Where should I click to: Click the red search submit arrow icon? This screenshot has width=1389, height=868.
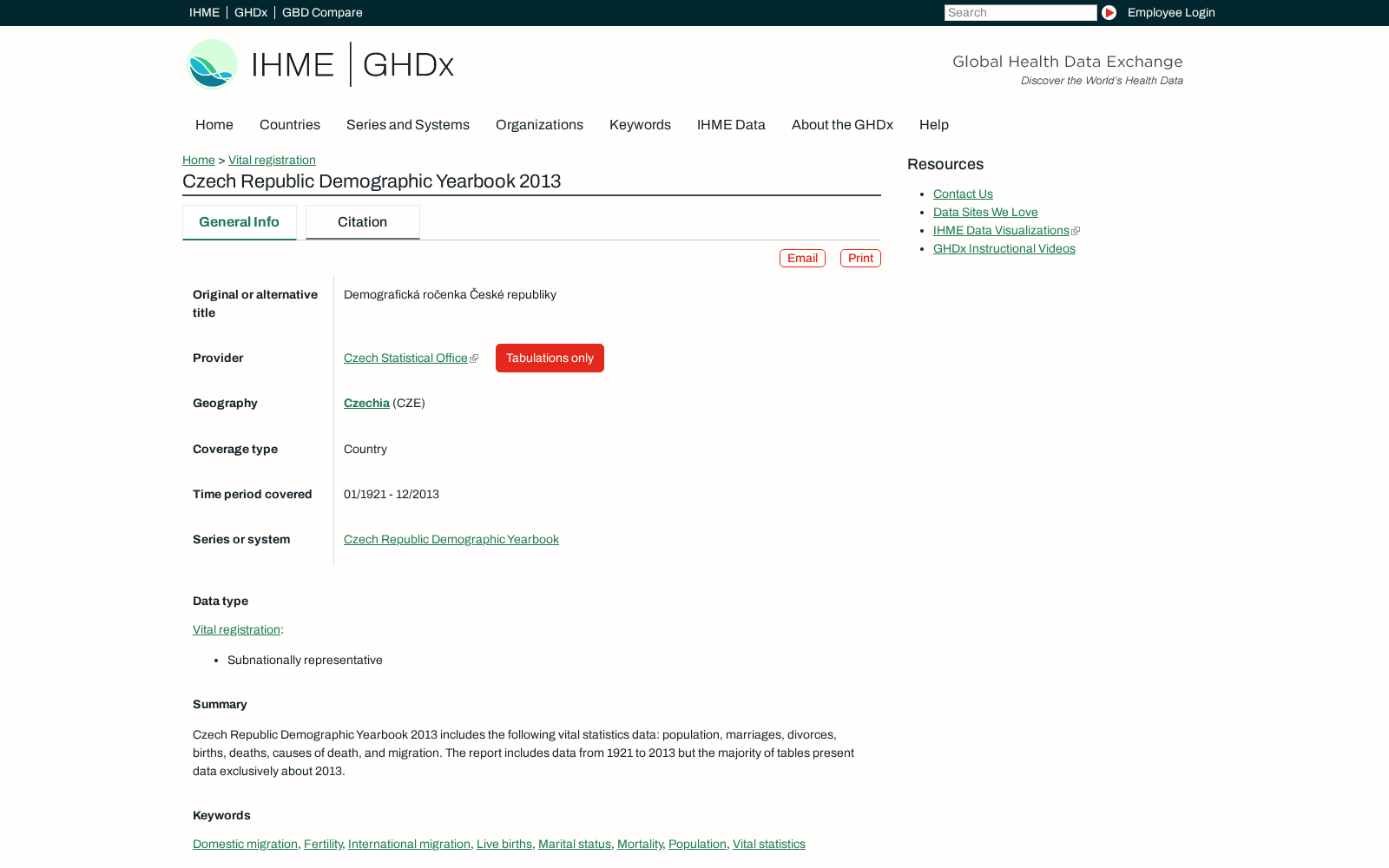pyautogui.click(x=1109, y=12)
